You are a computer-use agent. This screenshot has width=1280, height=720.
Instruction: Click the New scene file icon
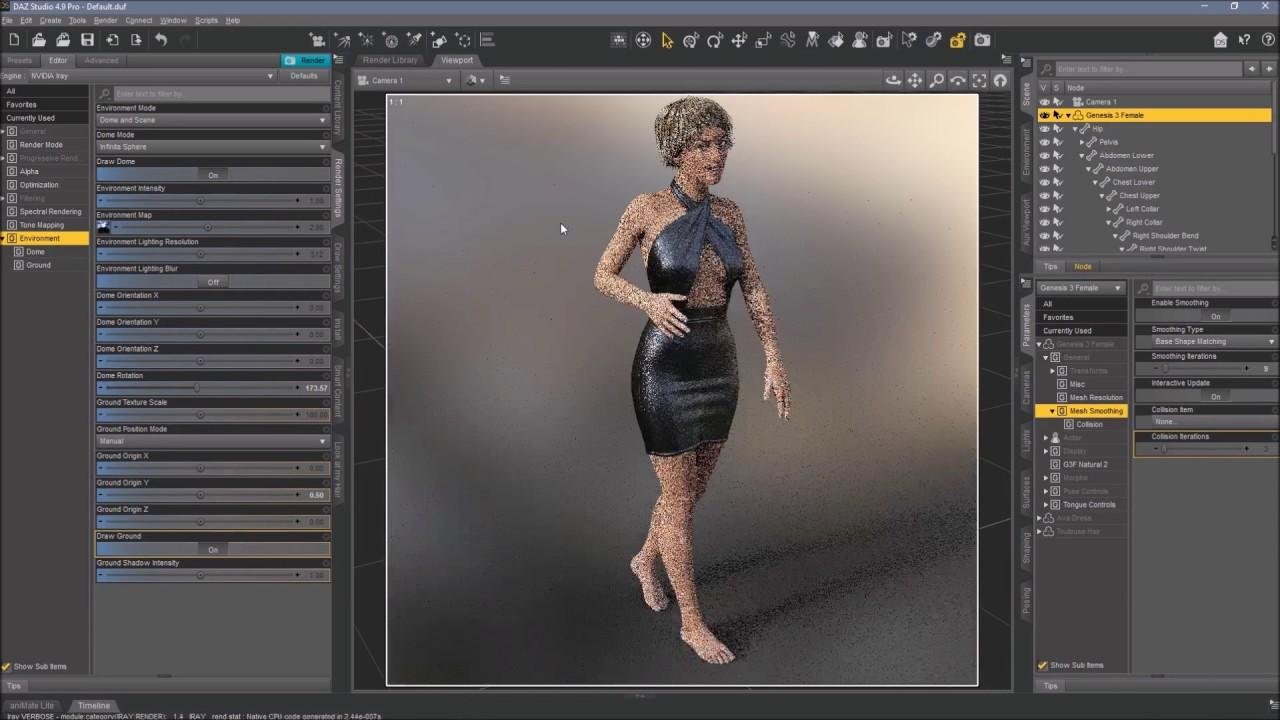[14, 40]
